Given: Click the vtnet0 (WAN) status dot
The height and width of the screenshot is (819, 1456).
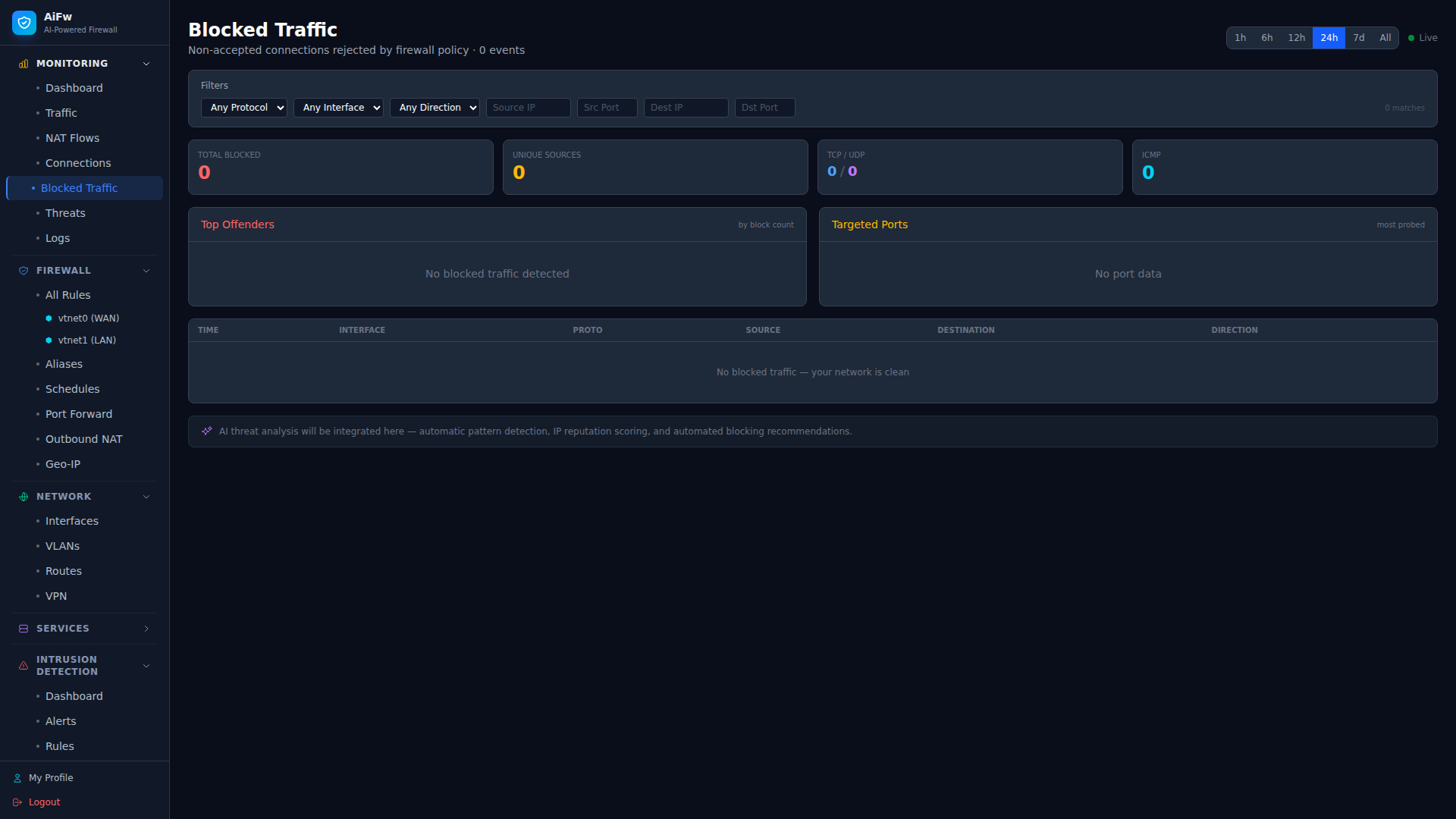Looking at the screenshot, I should tap(49, 318).
